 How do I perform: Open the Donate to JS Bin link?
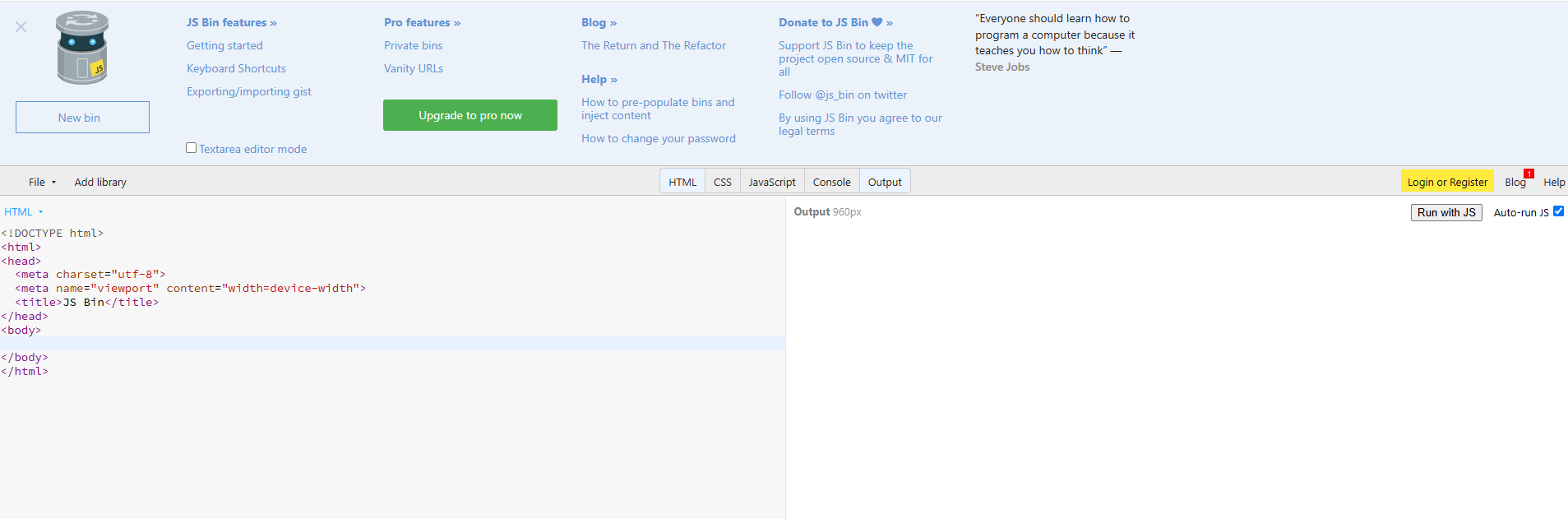click(x=835, y=22)
